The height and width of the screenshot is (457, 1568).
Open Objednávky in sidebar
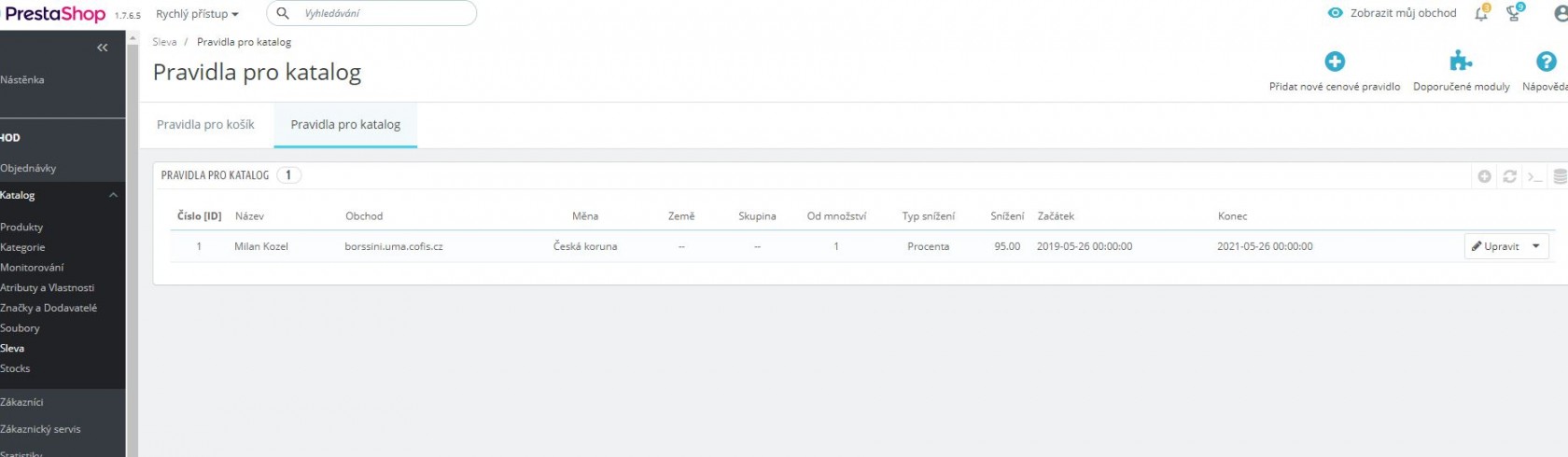(28, 169)
